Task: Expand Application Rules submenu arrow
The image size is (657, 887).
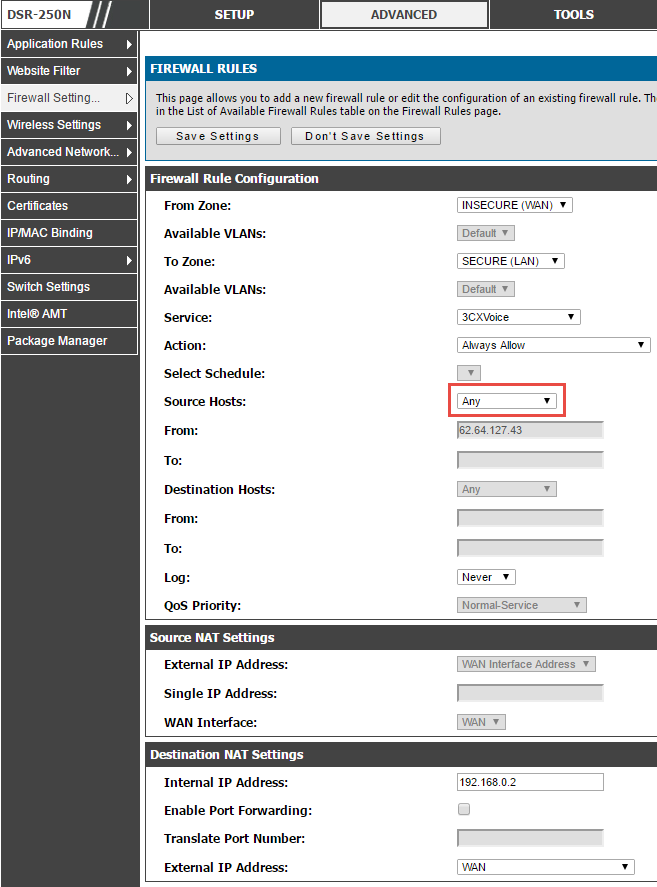Action: point(129,44)
